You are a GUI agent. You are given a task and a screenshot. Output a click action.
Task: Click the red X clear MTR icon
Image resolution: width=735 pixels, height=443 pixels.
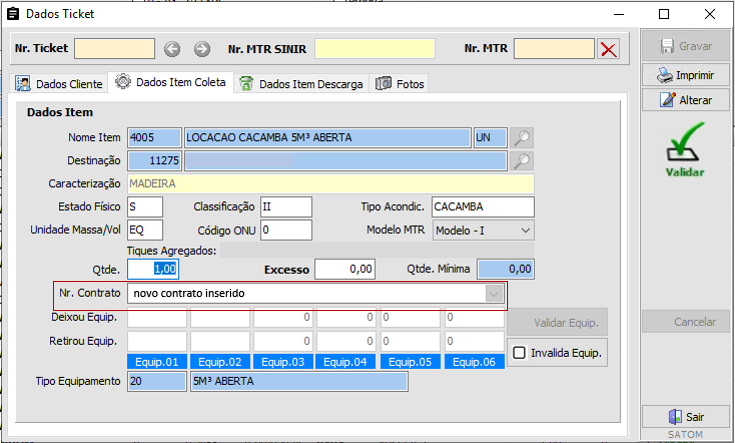tap(608, 49)
